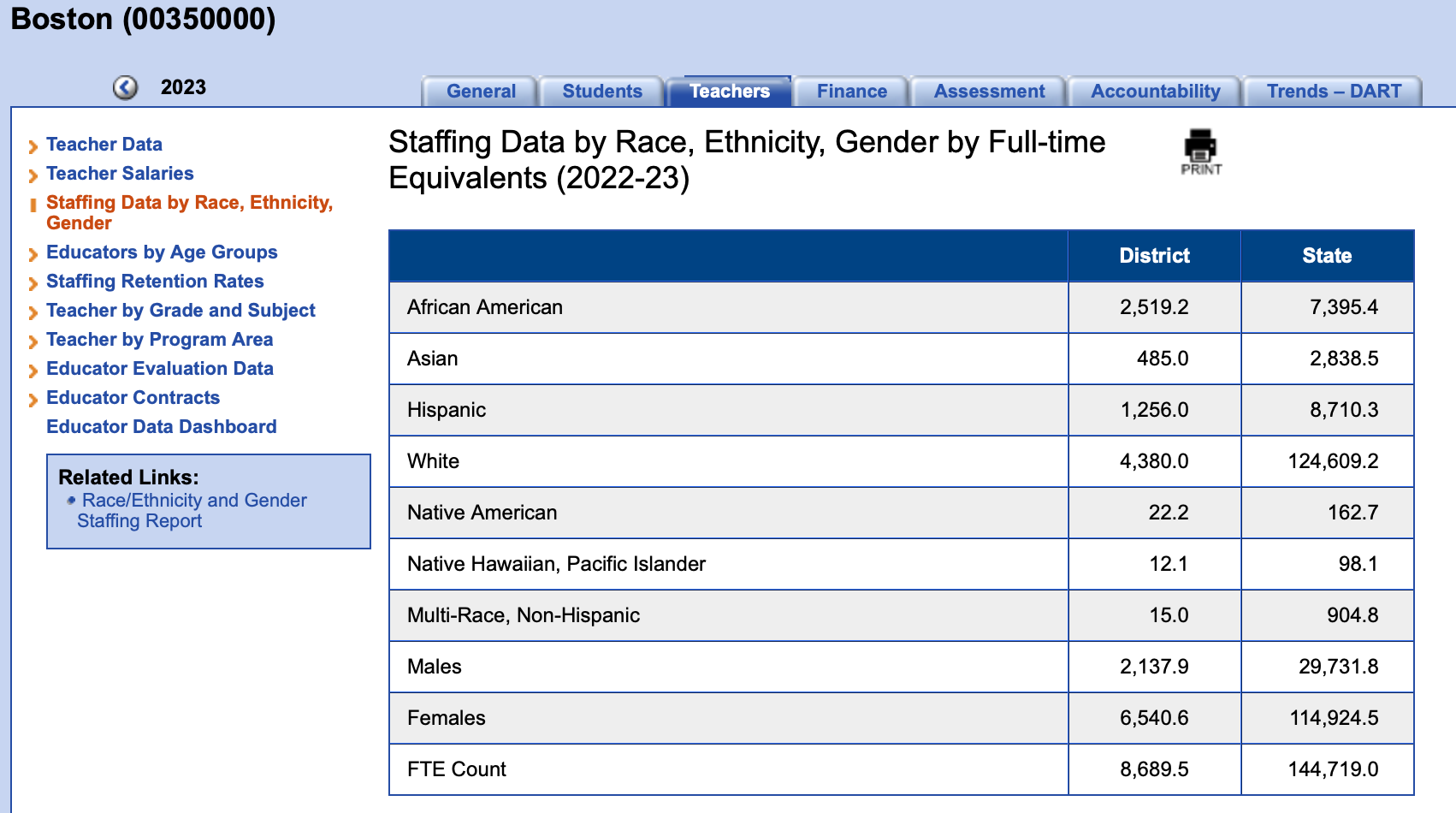Screen dimensions: 1456x813
Task: Click Asian district value 485.0
Action: tap(1163, 359)
